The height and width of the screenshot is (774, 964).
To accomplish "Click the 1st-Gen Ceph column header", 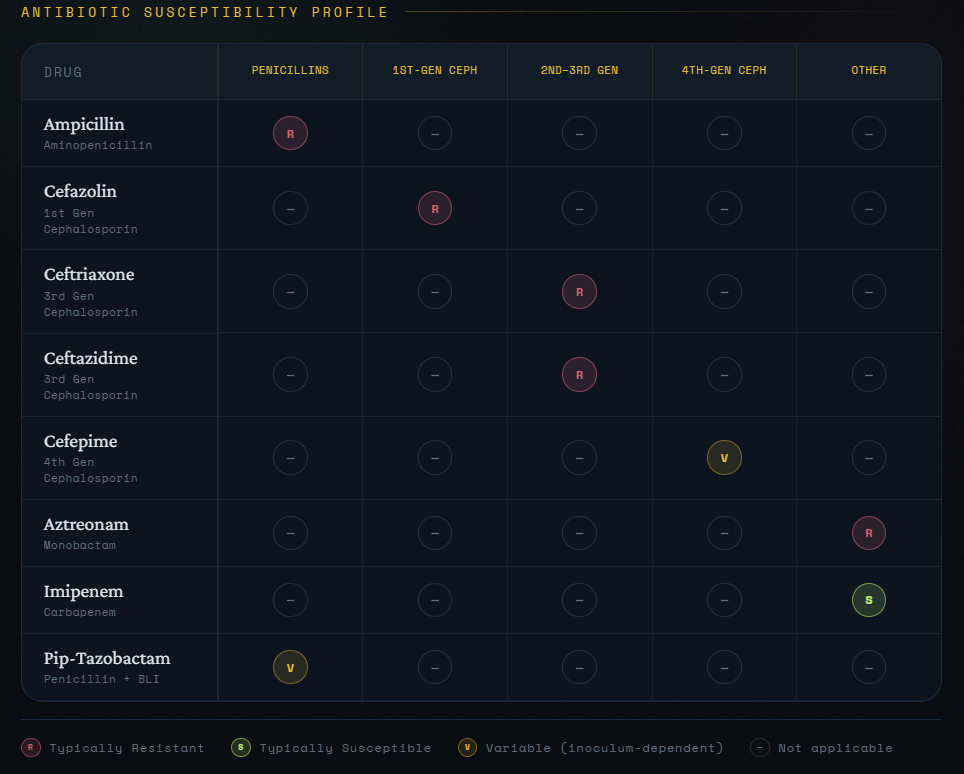I will [435, 71].
